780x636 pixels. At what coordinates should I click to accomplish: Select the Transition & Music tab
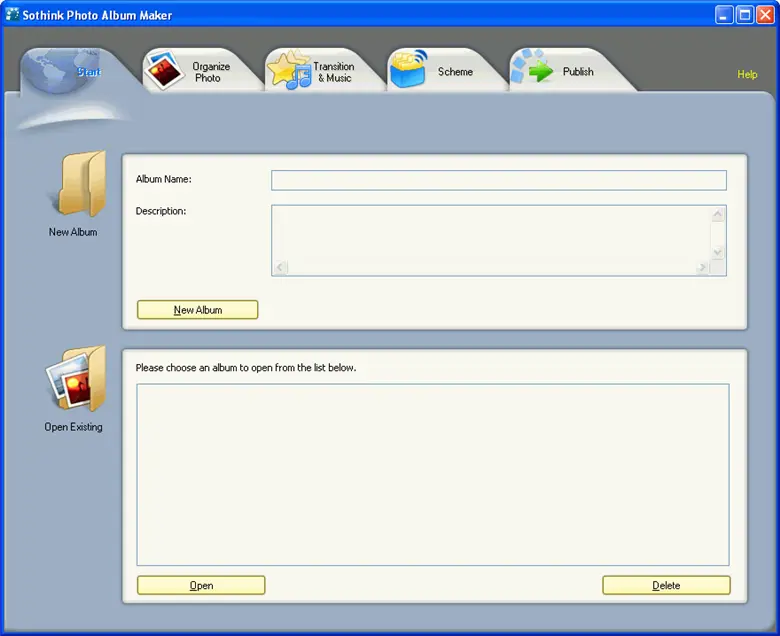333,72
